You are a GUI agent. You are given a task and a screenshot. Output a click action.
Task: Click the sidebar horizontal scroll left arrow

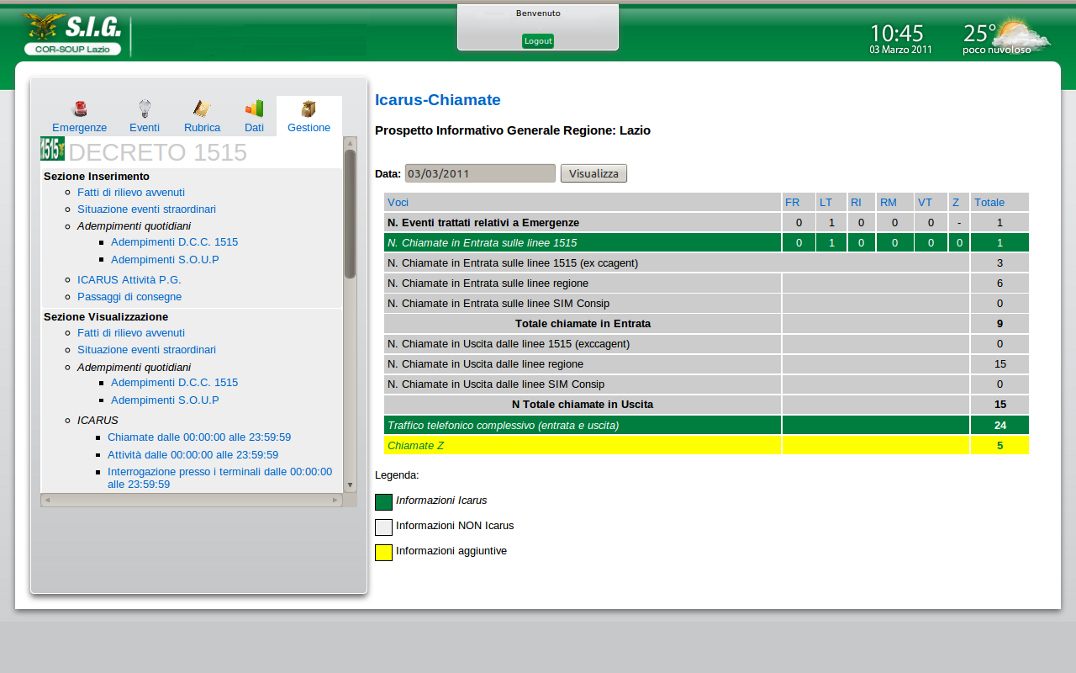pyautogui.click(x=47, y=500)
